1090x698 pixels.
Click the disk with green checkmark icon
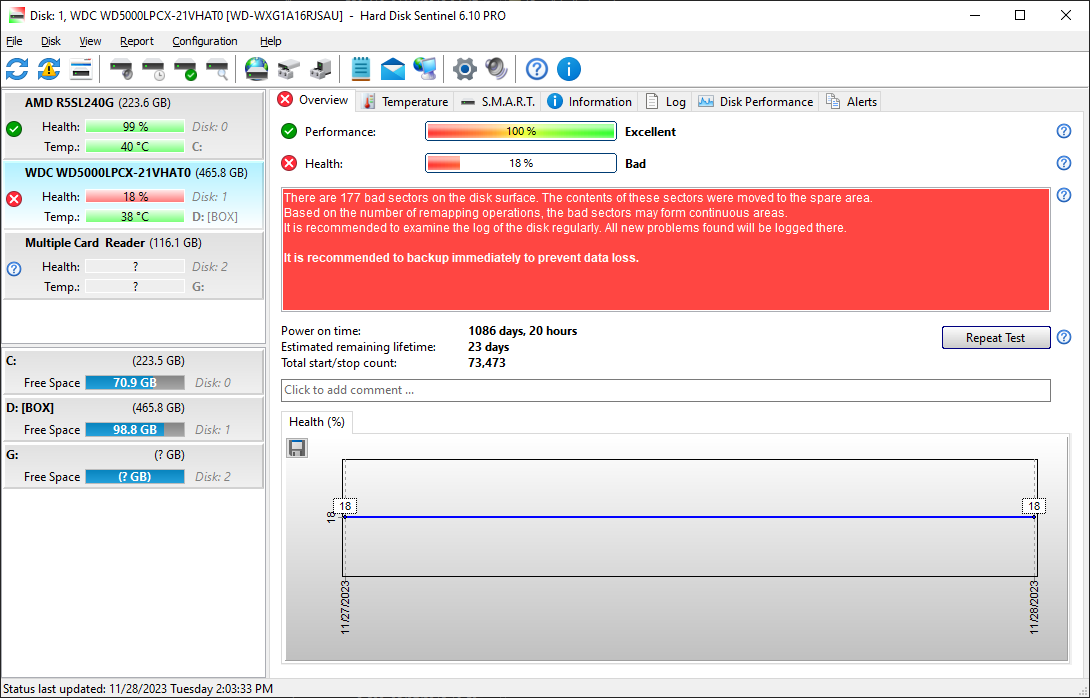[186, 69]
